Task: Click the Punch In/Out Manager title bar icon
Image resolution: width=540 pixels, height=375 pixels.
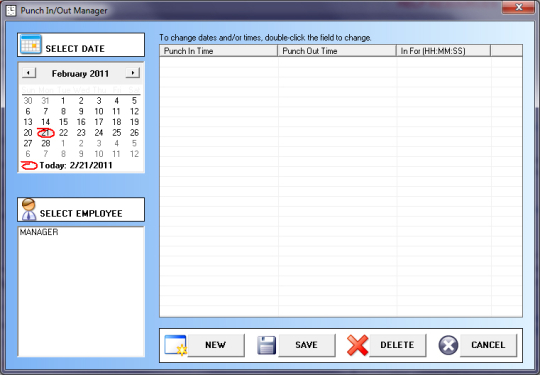Action: (11, 11)
